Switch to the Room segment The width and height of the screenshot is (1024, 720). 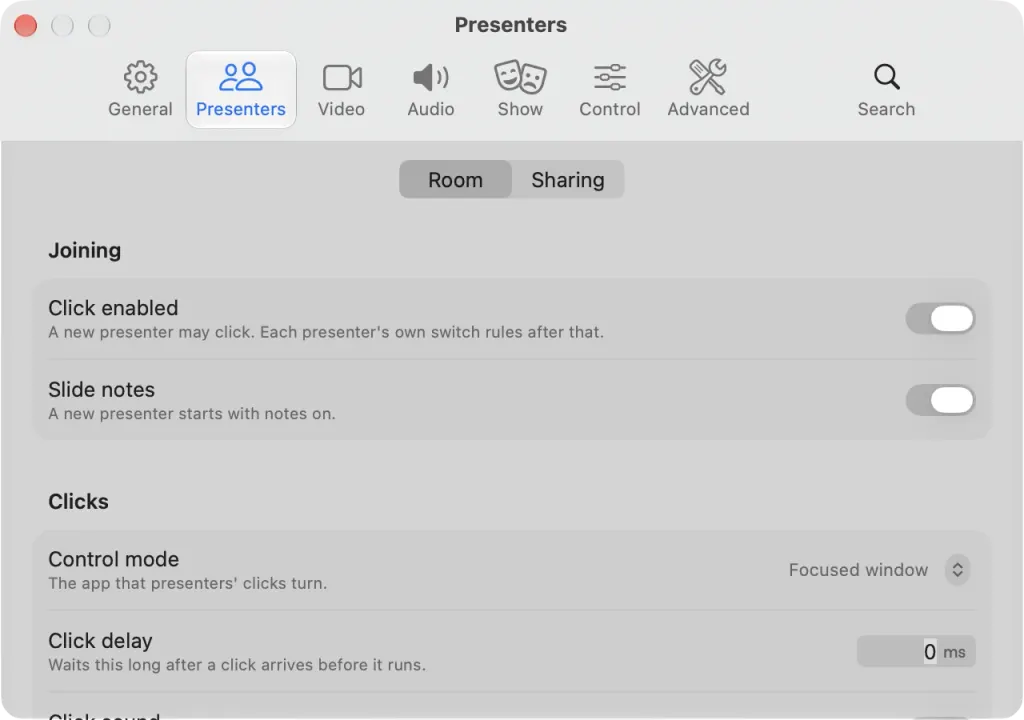pos(455,180)
